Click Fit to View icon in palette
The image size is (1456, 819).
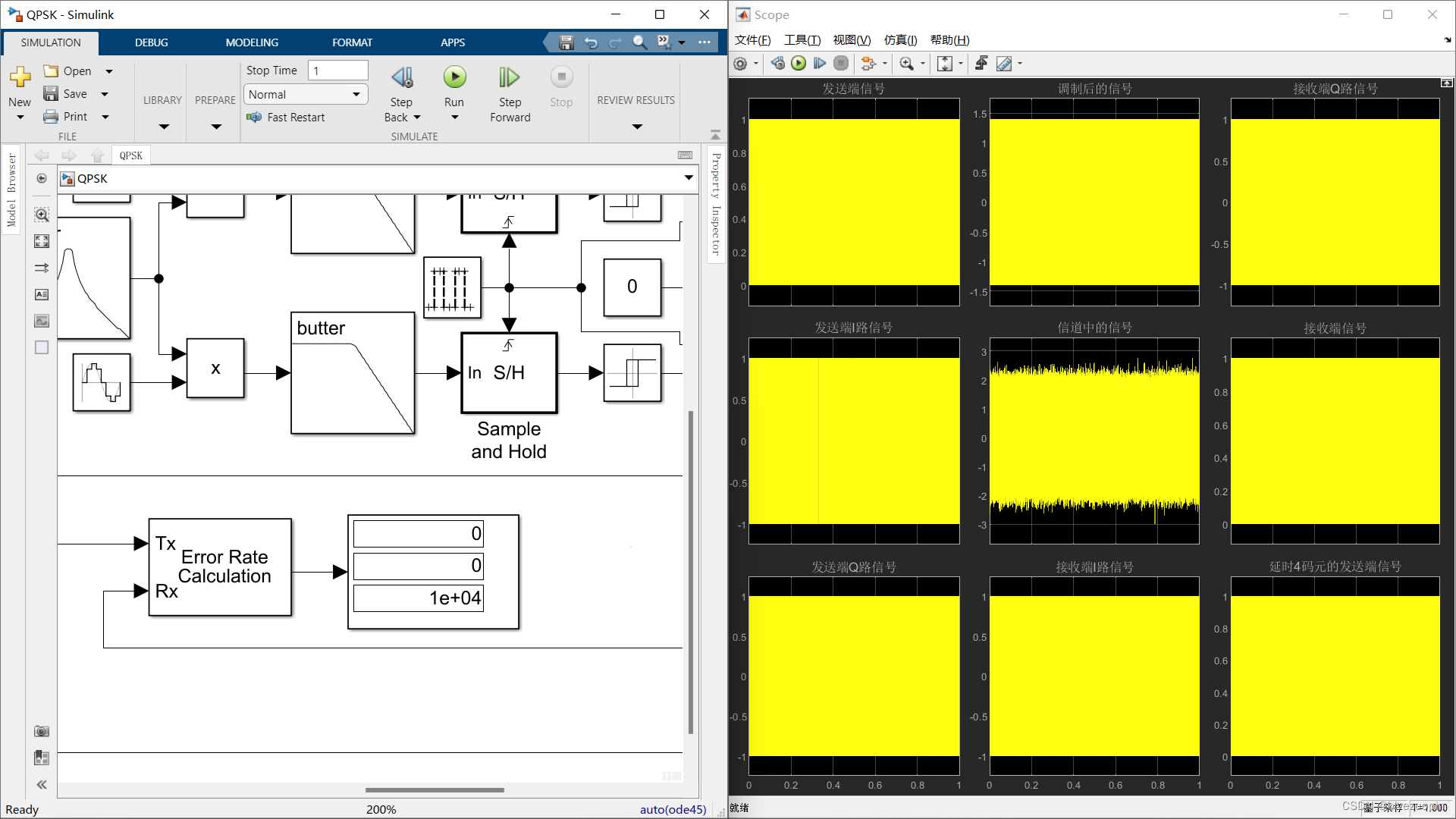coord(42,241)
